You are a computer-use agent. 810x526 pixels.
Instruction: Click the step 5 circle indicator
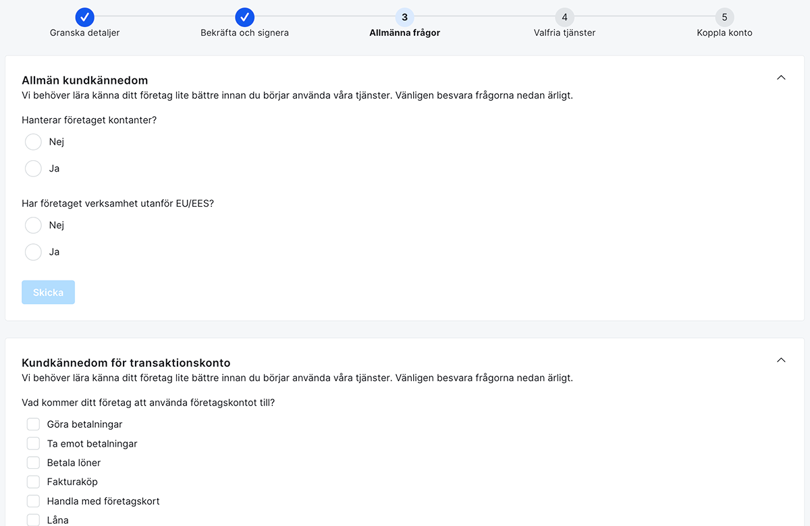tap(725, 17)
